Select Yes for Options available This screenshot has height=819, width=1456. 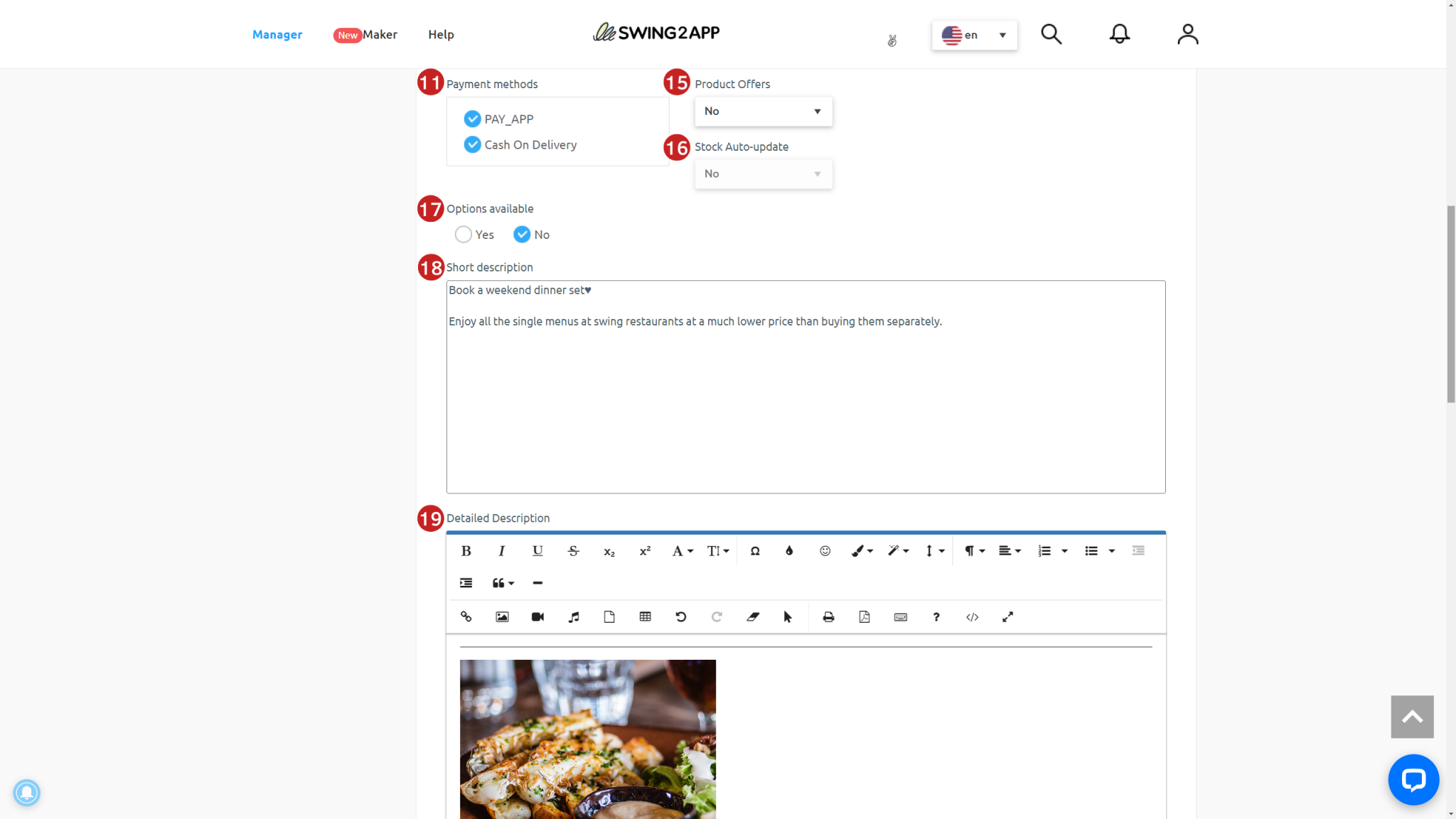[463, 234]
